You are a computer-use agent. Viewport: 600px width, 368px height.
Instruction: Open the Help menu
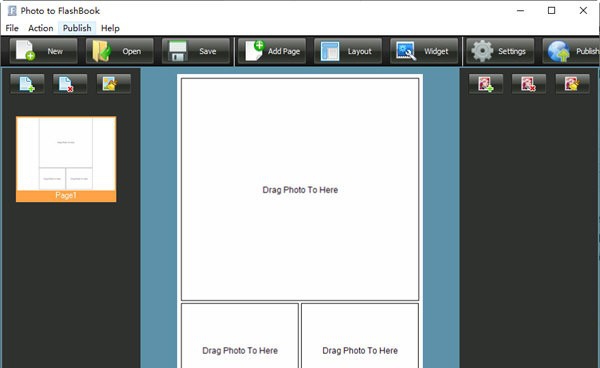[x=110, y=28]
